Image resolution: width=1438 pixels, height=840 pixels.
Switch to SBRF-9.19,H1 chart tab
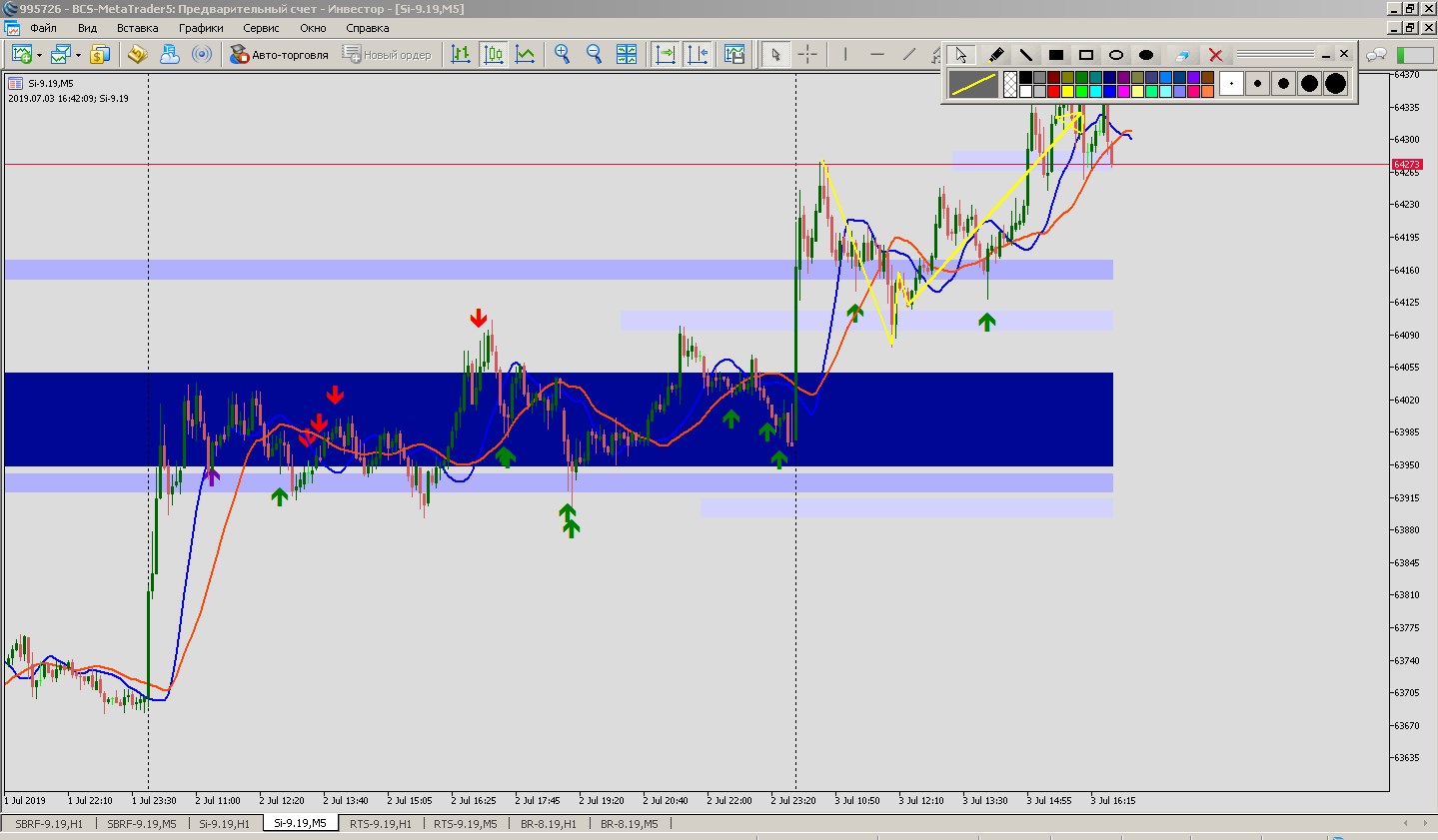49,824
